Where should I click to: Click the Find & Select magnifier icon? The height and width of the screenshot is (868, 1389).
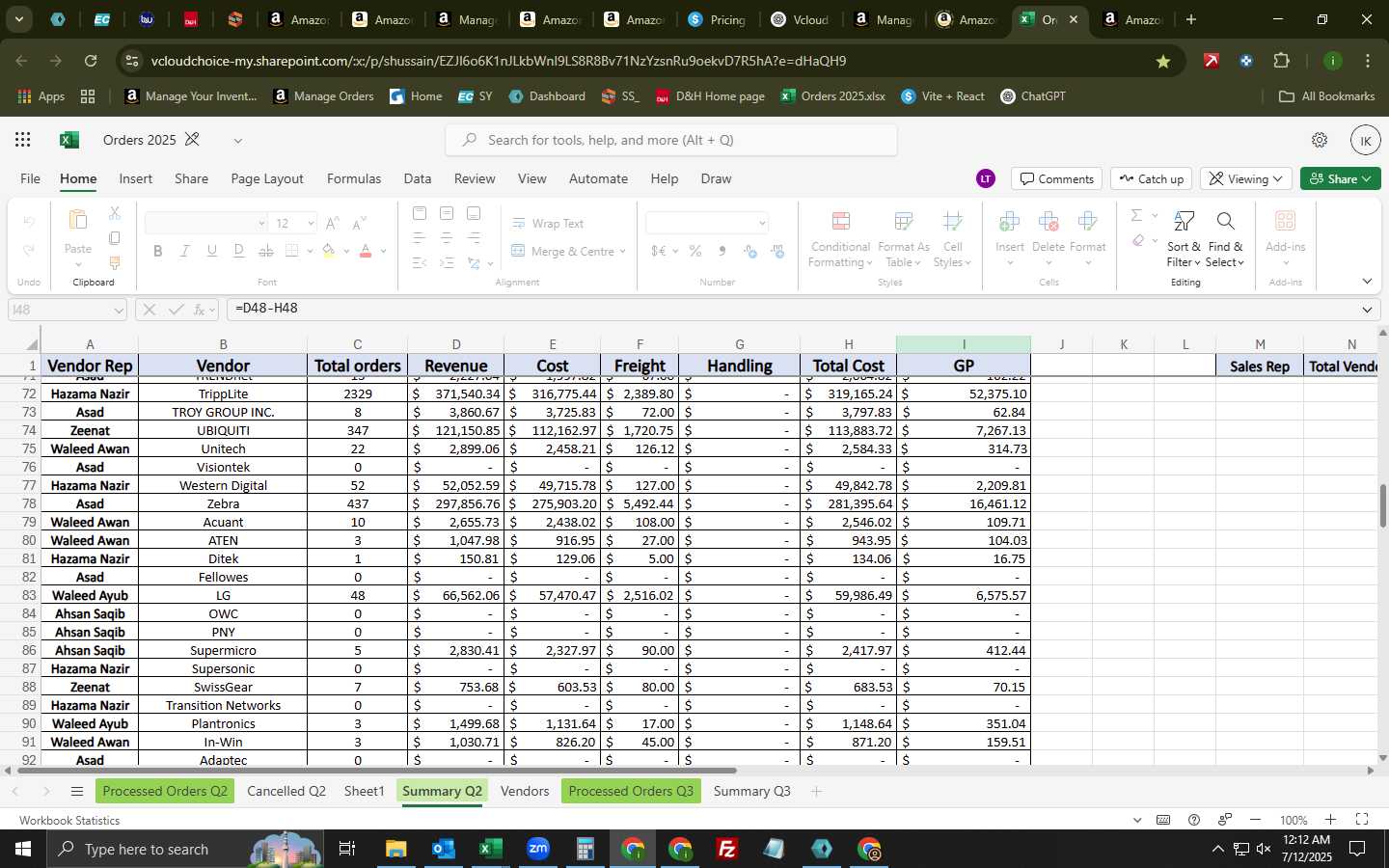click(1225, 222)
